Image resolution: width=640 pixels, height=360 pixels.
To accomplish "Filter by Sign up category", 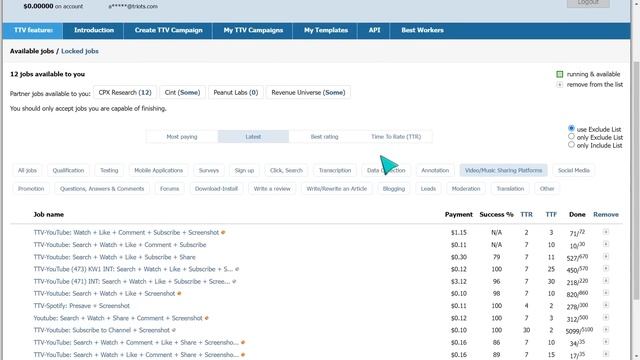I will coord(244,170).
